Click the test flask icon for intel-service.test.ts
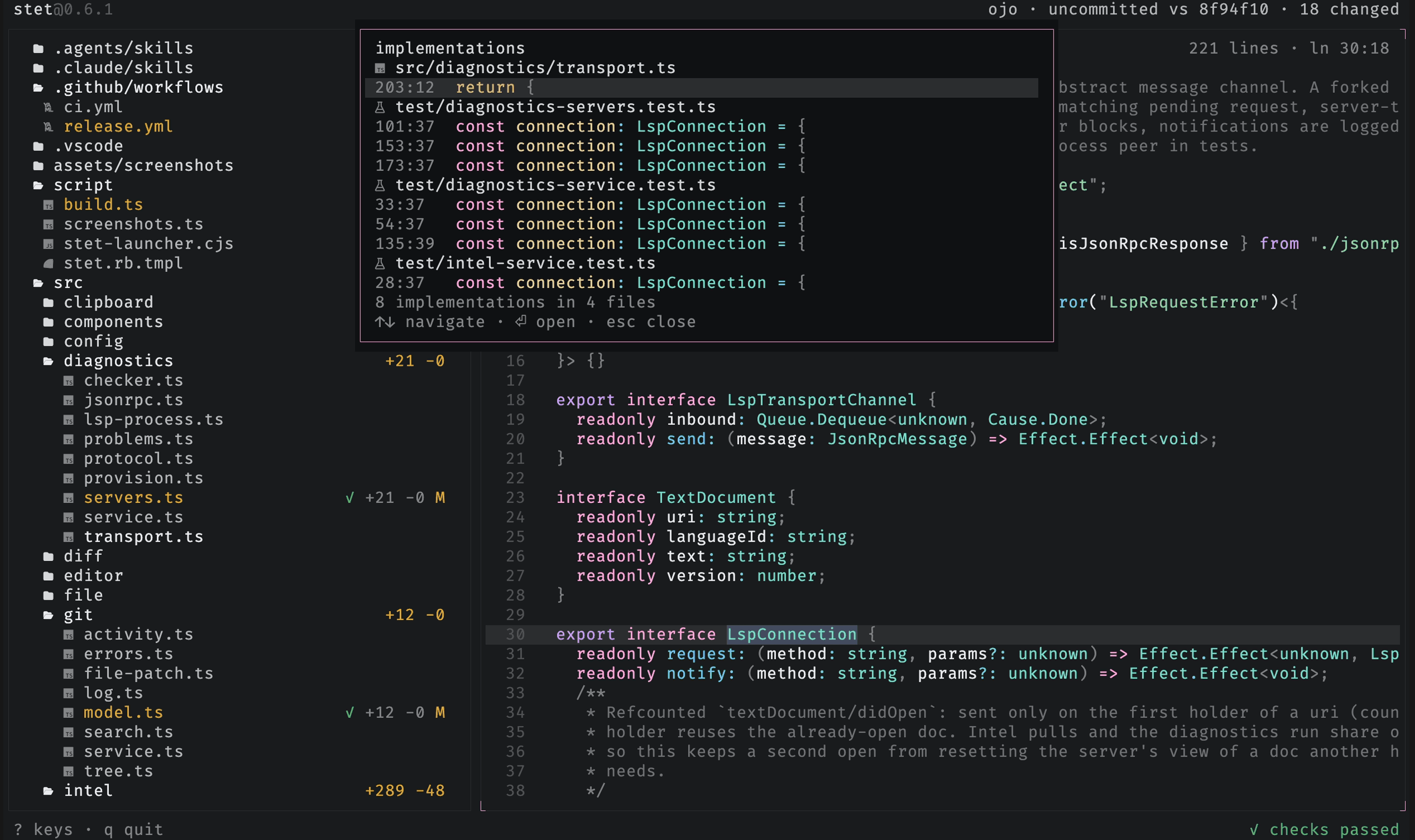The width and height of the screenshot is (1415, 840). point(380,264)
